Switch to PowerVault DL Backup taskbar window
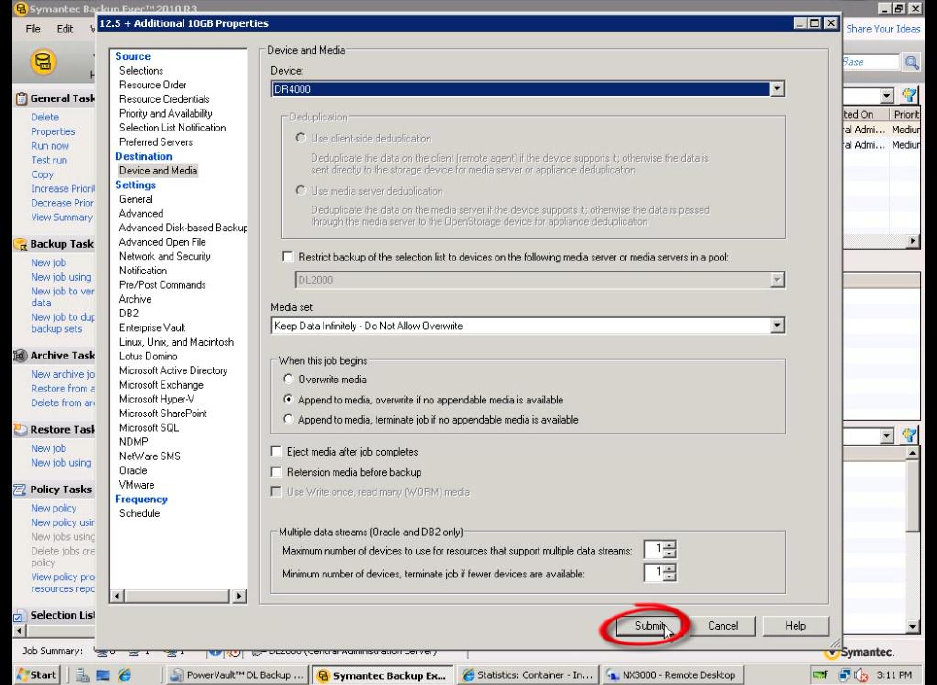The image size is (937, 685). click(237, 675)
